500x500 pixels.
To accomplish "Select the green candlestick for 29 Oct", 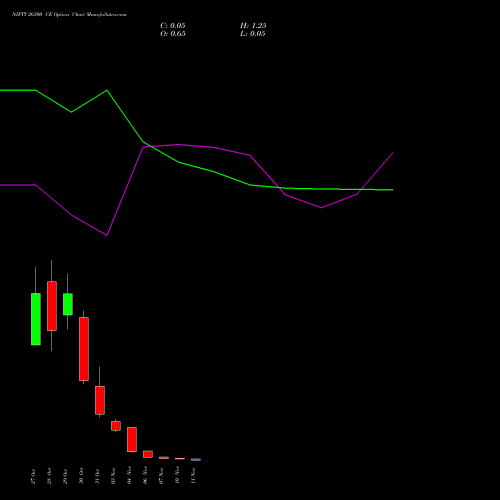I will 68,304.
